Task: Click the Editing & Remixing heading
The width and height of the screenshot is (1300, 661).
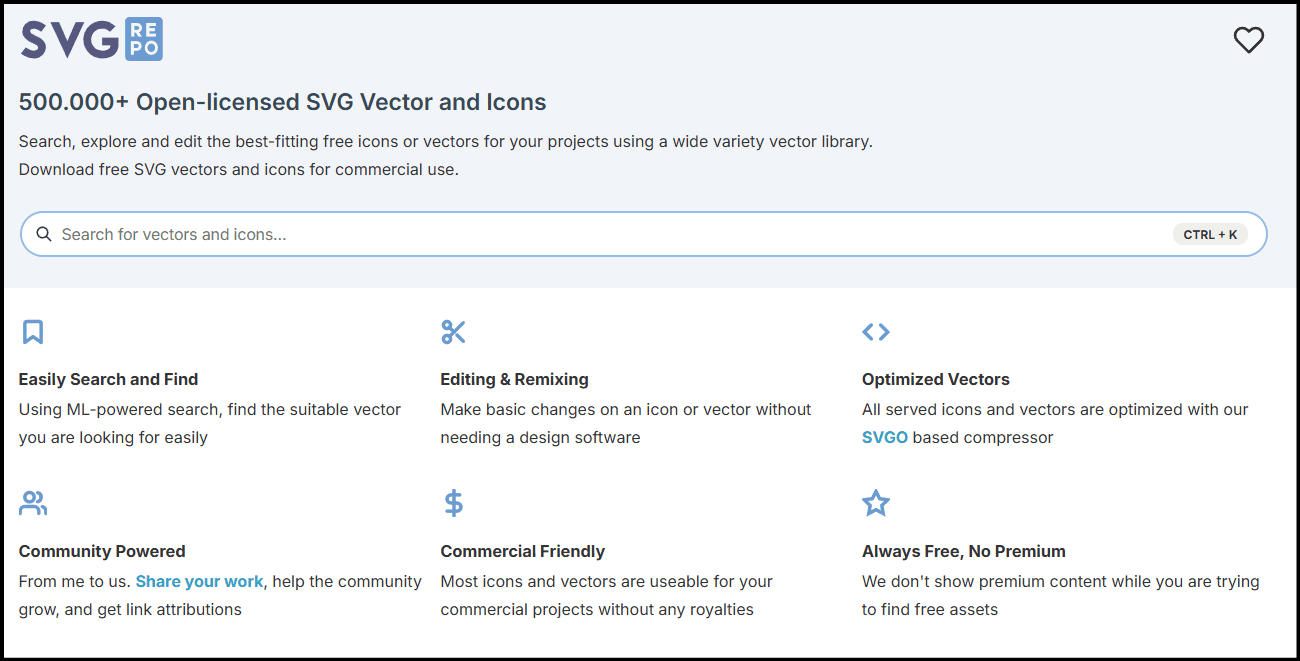Action: (514, 379)
